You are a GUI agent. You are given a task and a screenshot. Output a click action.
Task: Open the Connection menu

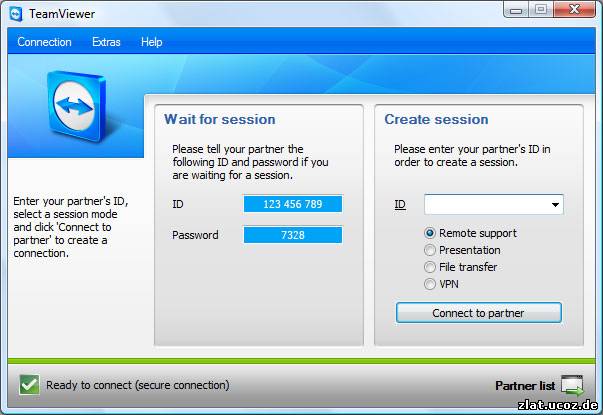[44, 42]
